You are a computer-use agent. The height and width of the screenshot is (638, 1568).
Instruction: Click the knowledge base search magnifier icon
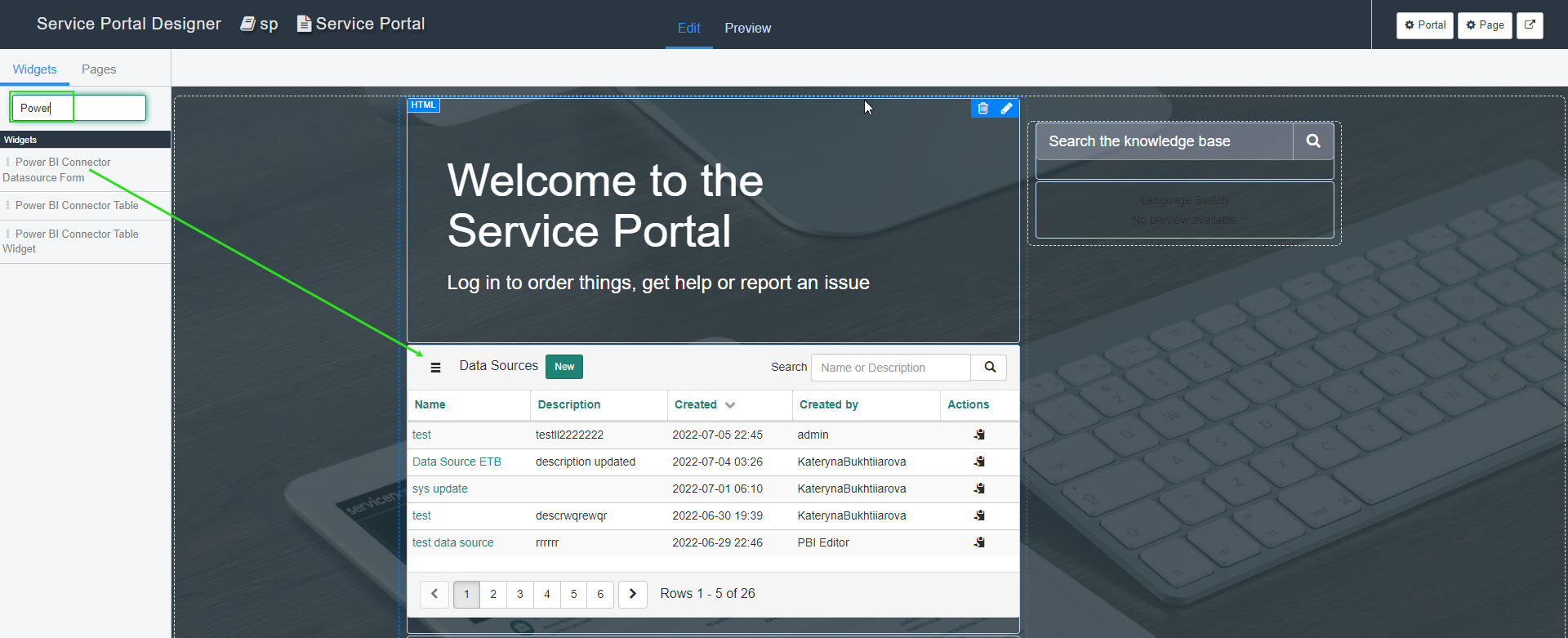1312,141
